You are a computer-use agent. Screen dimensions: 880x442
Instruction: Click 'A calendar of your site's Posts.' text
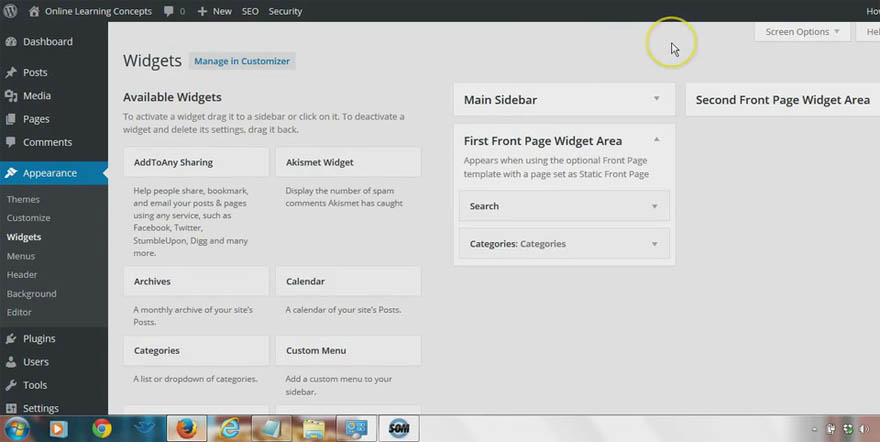coord(343,310)
